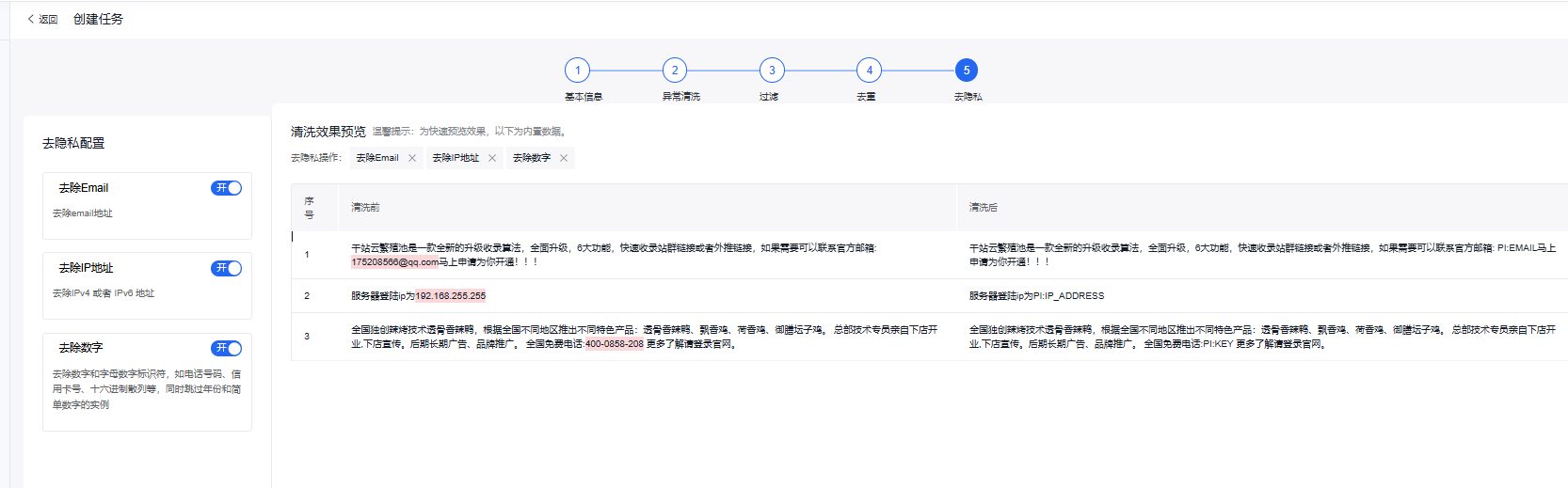Remove the 去除数字 tag with X
This screenshot has width=1568, height=488.
point(564,158)
